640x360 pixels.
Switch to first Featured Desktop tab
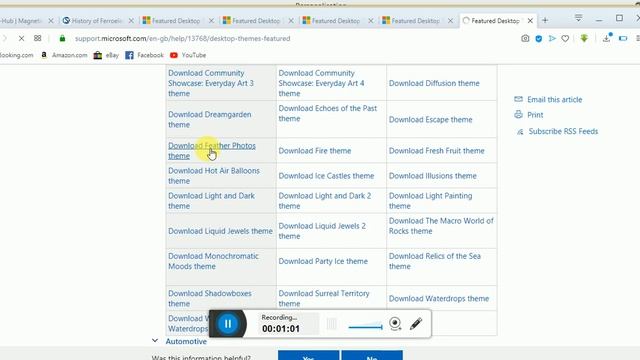176,20
